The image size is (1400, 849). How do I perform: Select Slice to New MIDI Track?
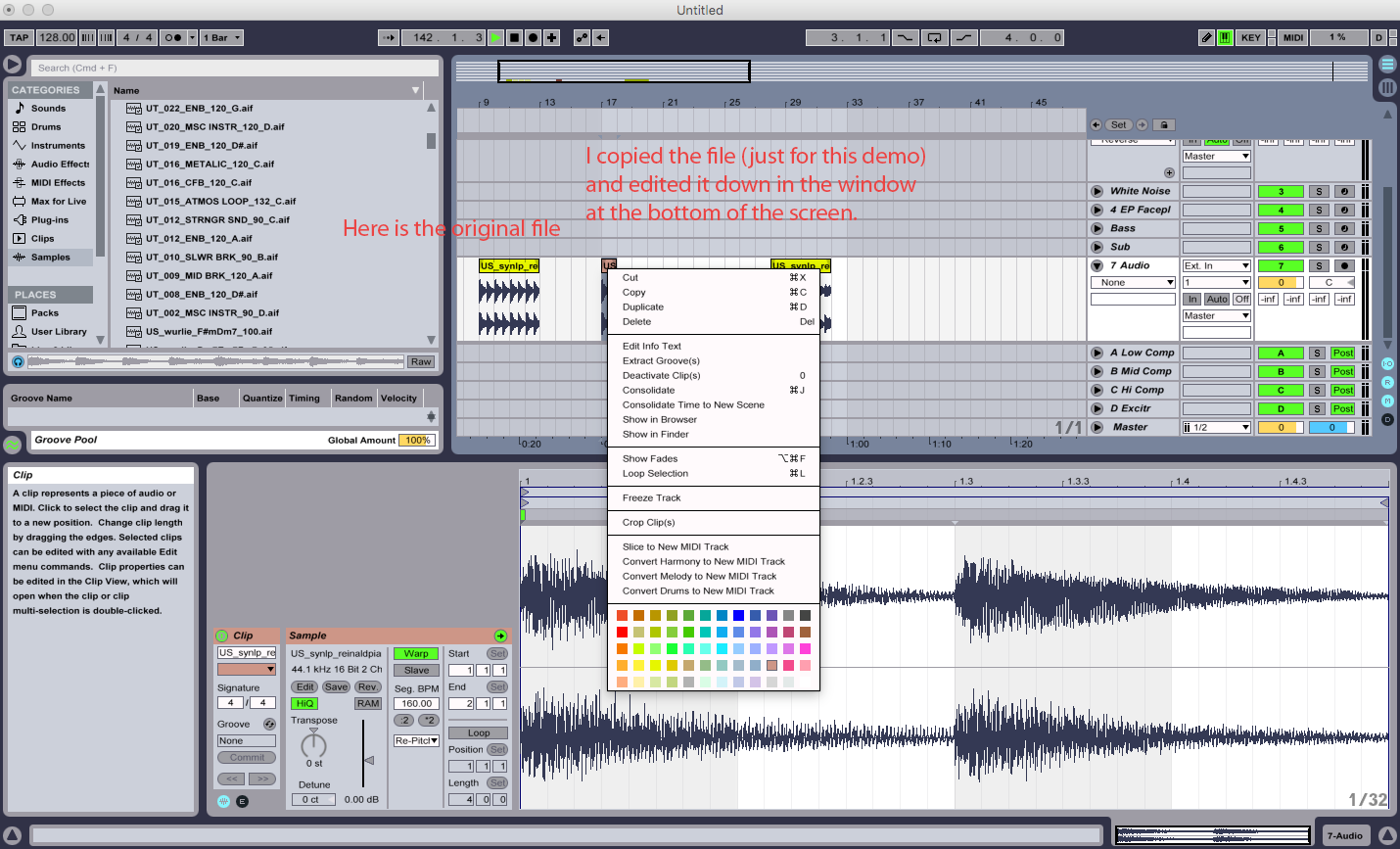point(713,546)
